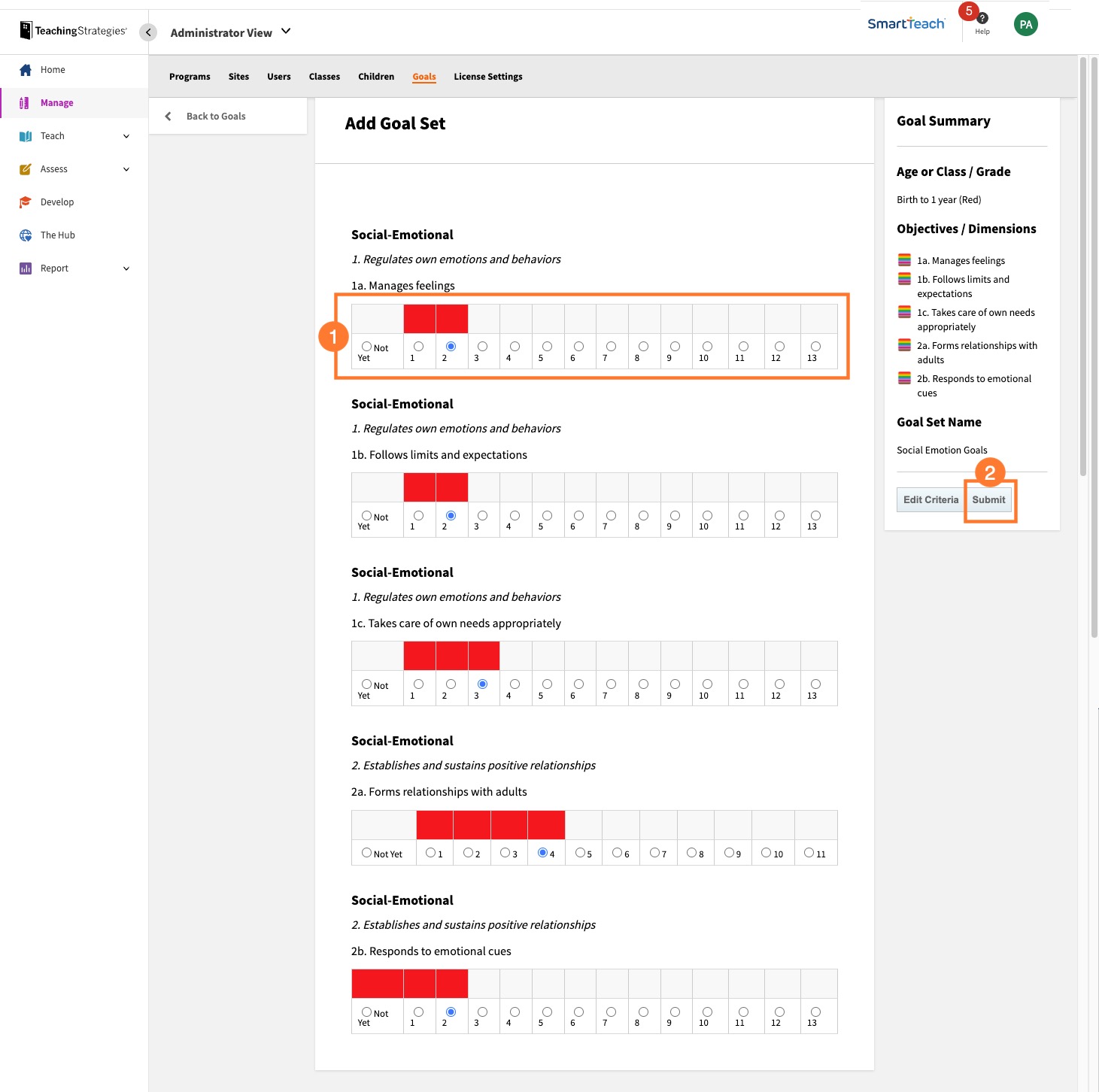Click the Edit Criteria button

coord(930,499)
